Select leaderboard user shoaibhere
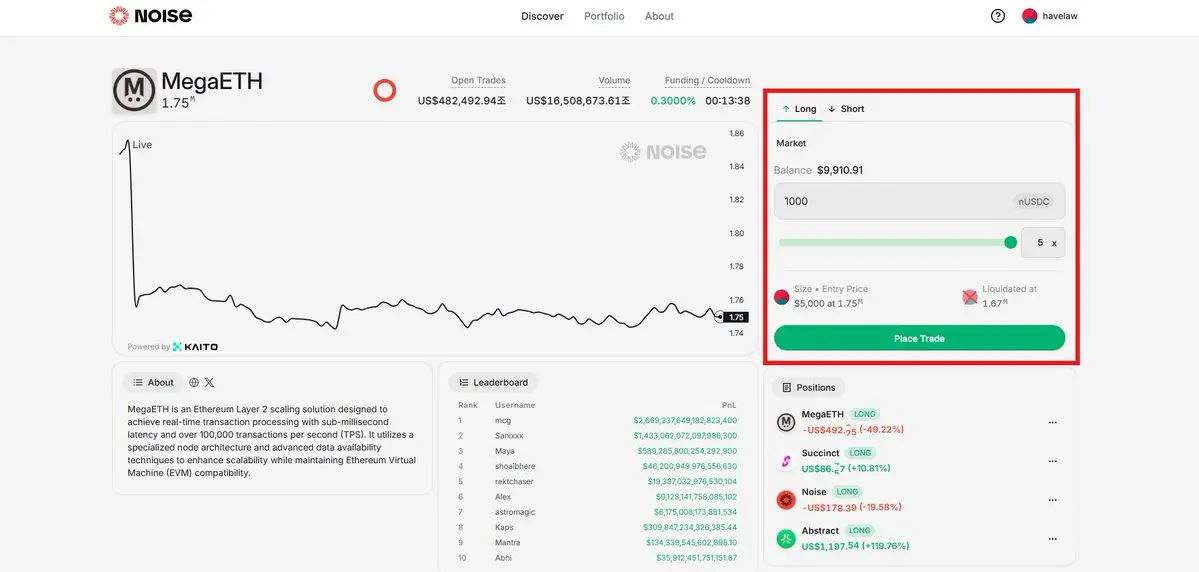Screen dimensions: 1199x572 (x=515, y=466)
